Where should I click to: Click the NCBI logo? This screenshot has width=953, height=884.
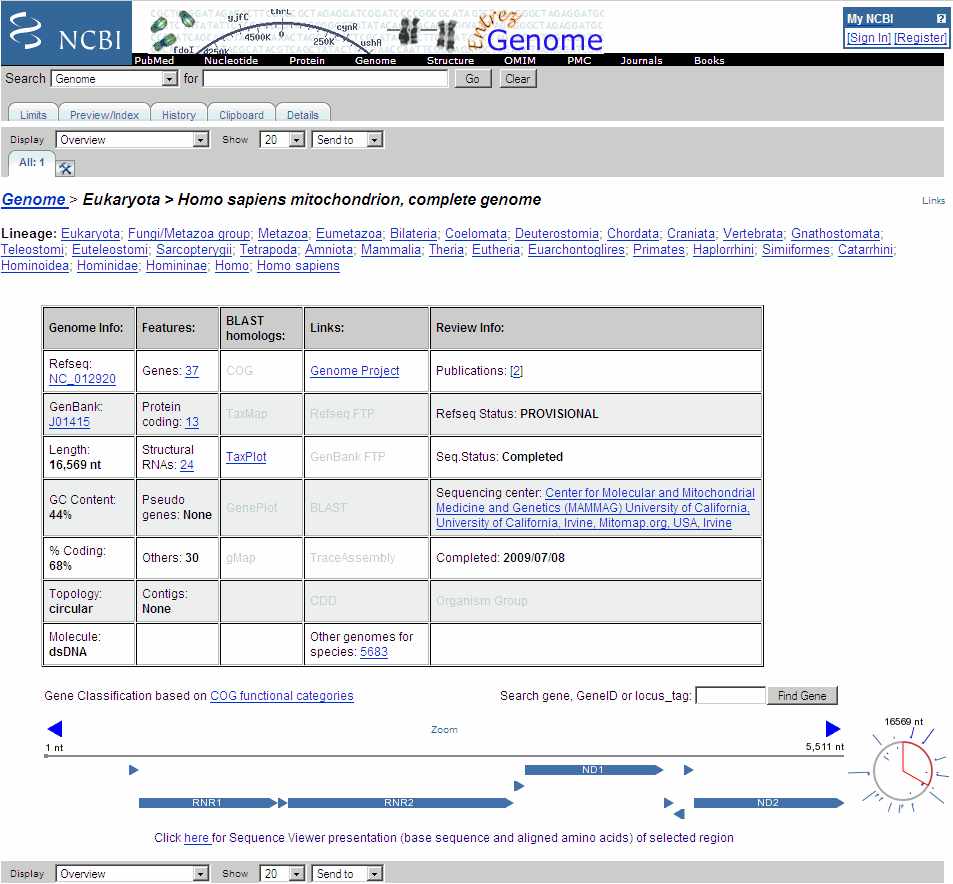coord(66,33)
